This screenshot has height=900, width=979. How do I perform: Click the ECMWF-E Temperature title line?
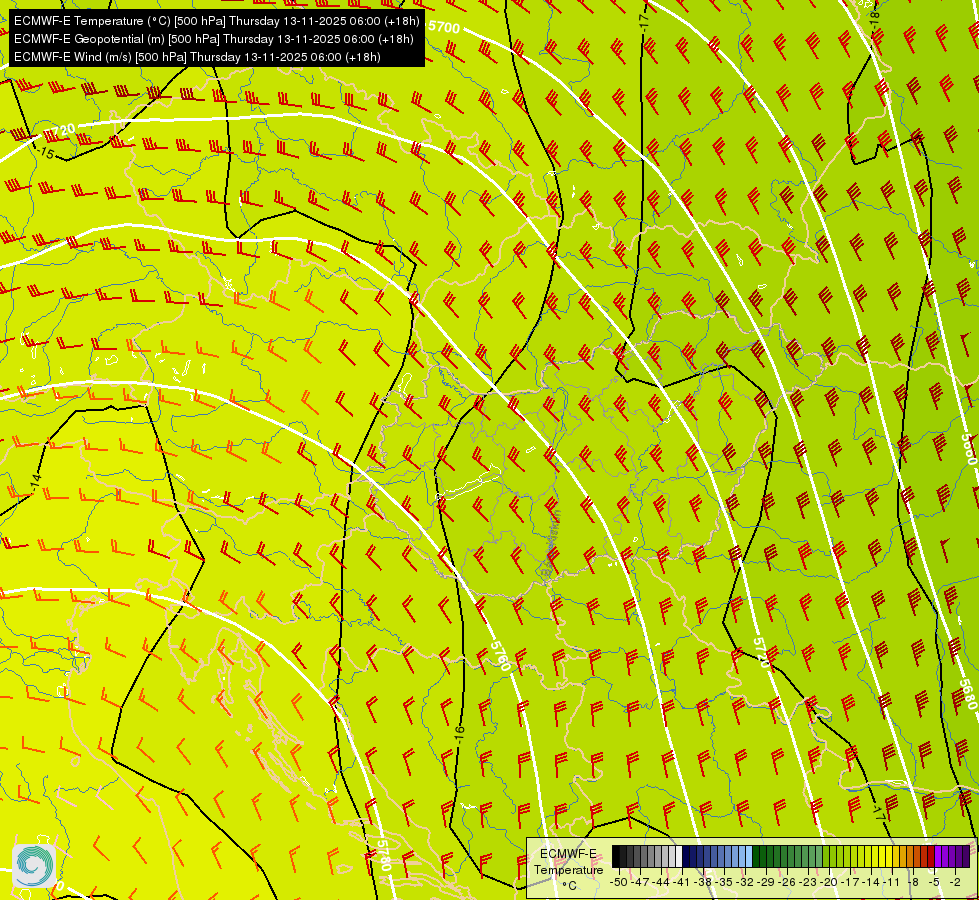click(217, 21)
